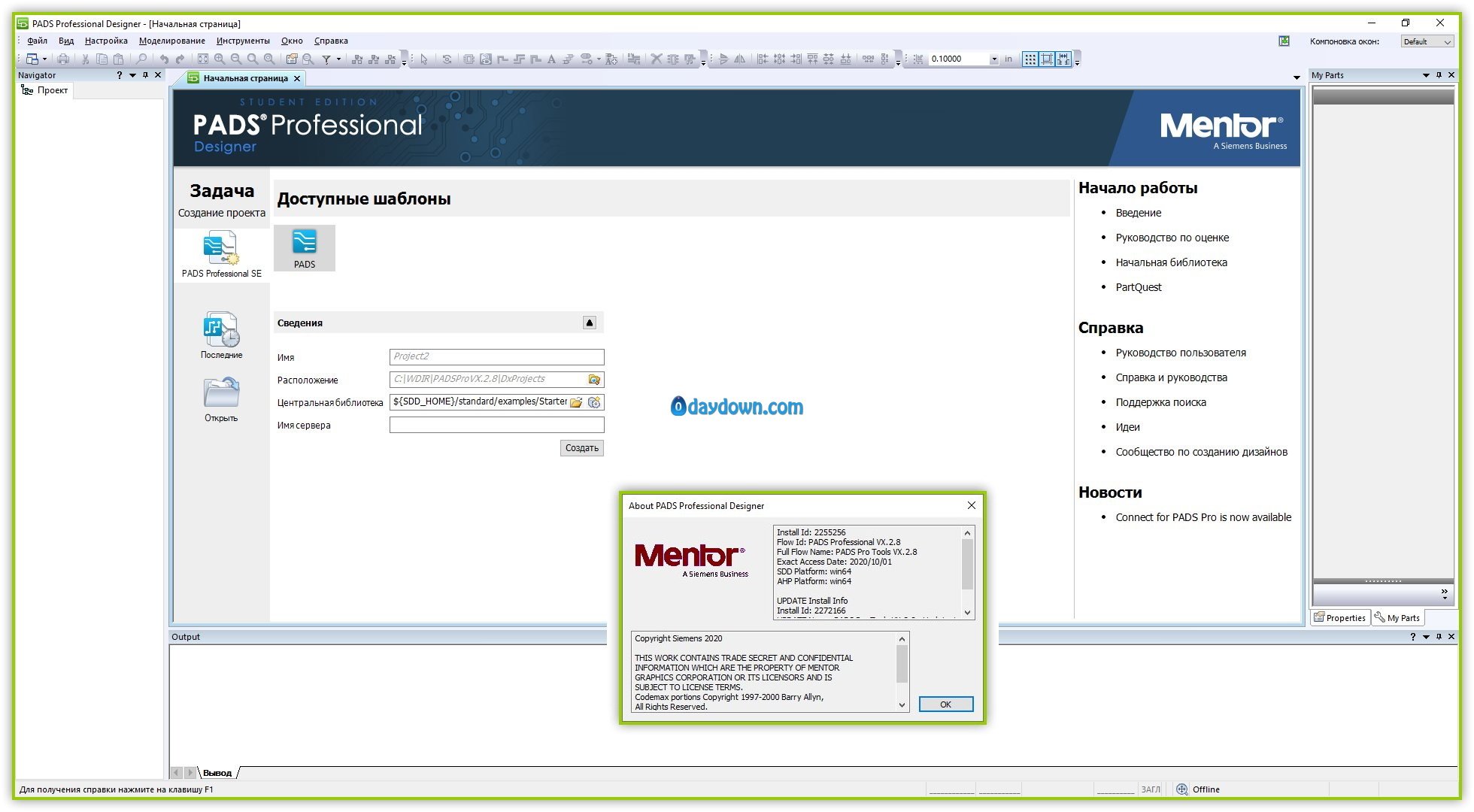
Task: Open the PartQuest link
Action: click(1139, 287)
